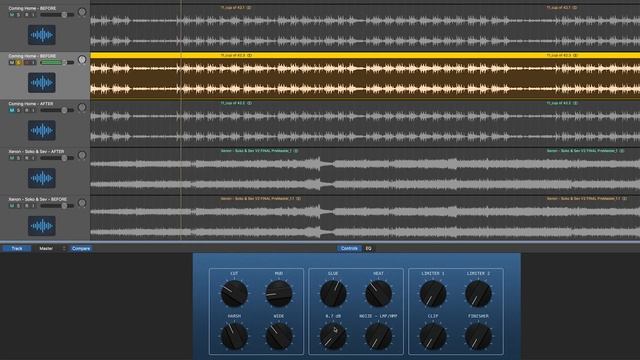Click the waveform icon of the topmost Coming Home track
The image size is (640, 360).
pyautogui.click(x=42, y=35)
